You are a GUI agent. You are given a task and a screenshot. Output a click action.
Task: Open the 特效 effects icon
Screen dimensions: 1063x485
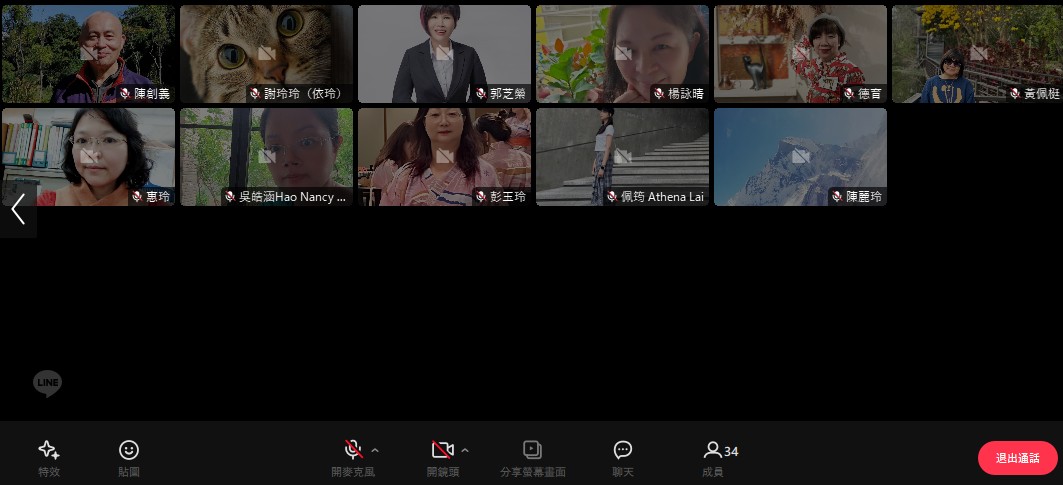point(49,450)
